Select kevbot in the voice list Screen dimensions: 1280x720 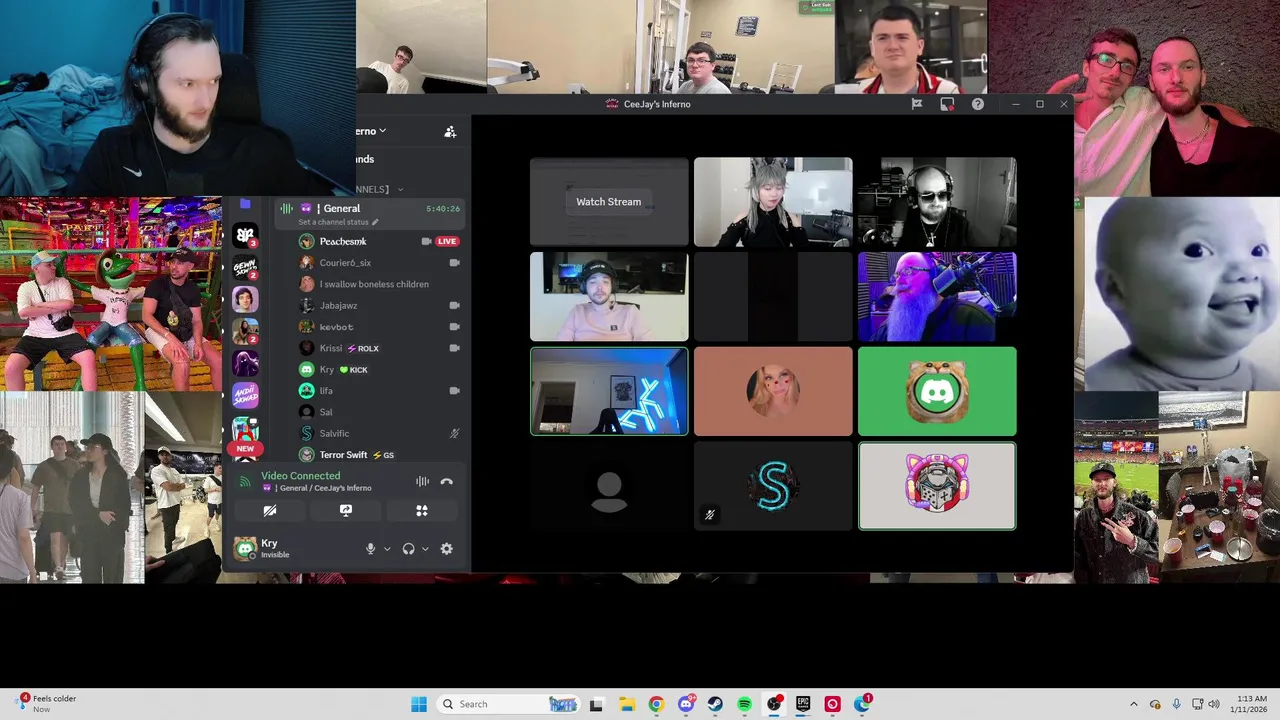[336, 327]
